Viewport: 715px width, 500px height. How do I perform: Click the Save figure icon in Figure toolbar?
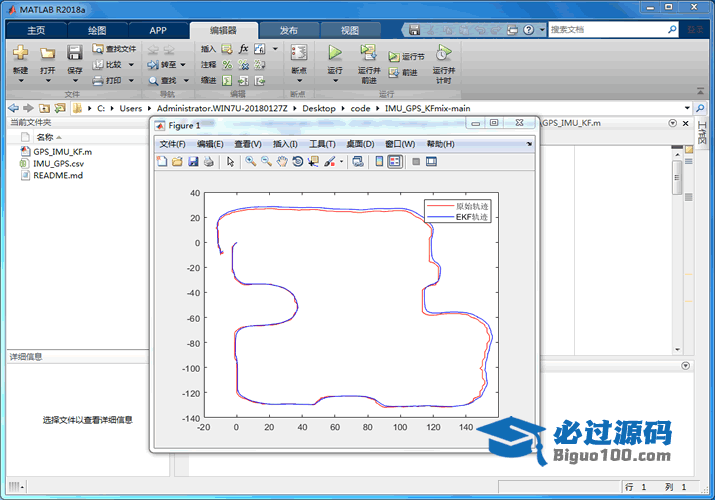193,161
